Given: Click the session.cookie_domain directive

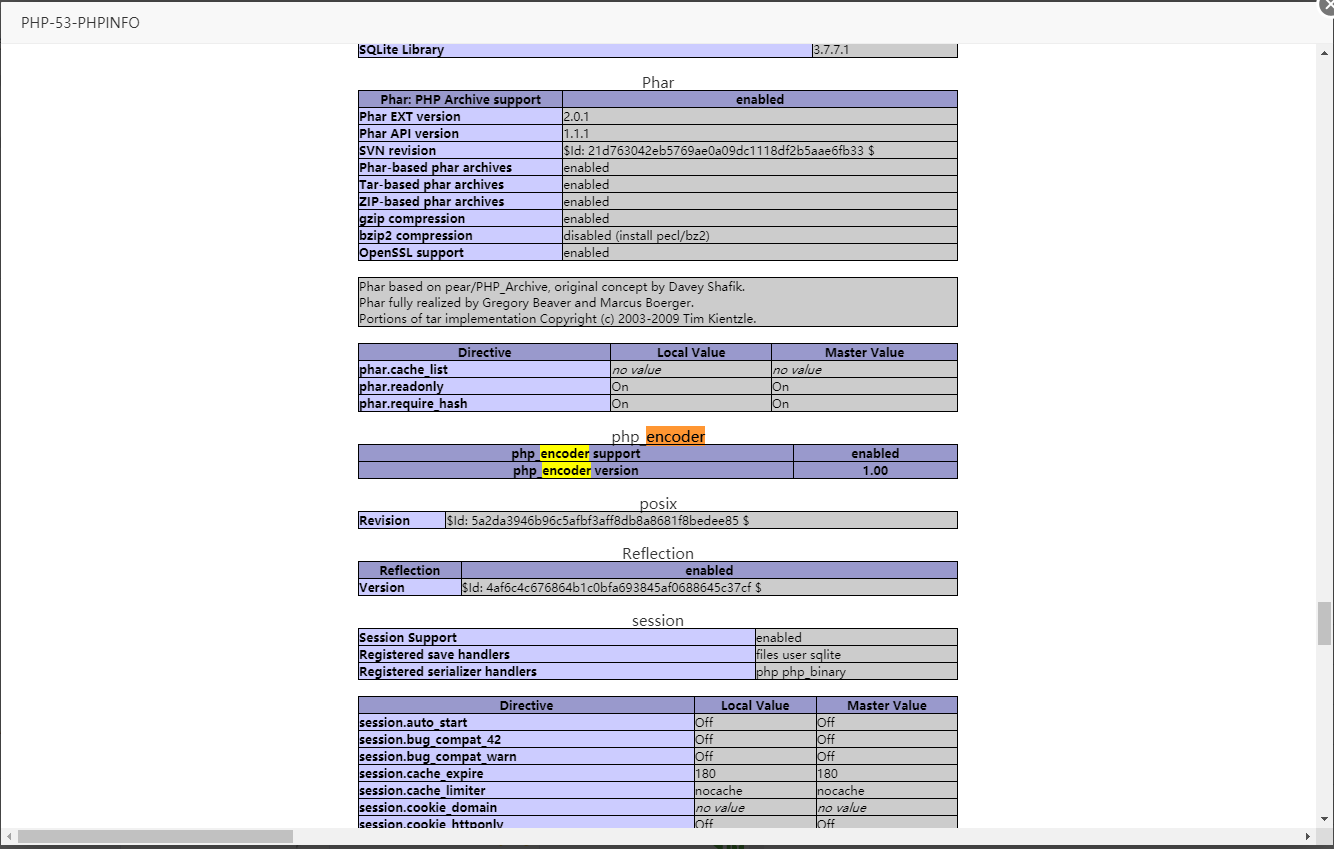Looking at the screenshot, I should 428,807.
